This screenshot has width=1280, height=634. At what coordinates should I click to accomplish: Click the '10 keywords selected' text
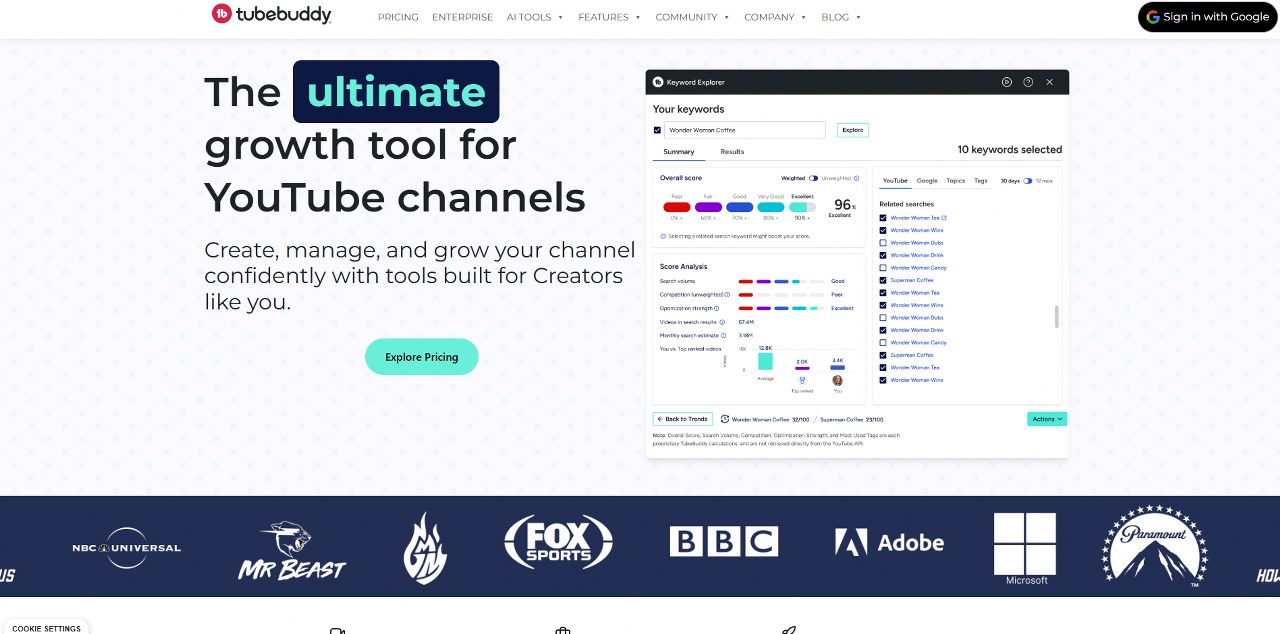tap(1010, 150)
